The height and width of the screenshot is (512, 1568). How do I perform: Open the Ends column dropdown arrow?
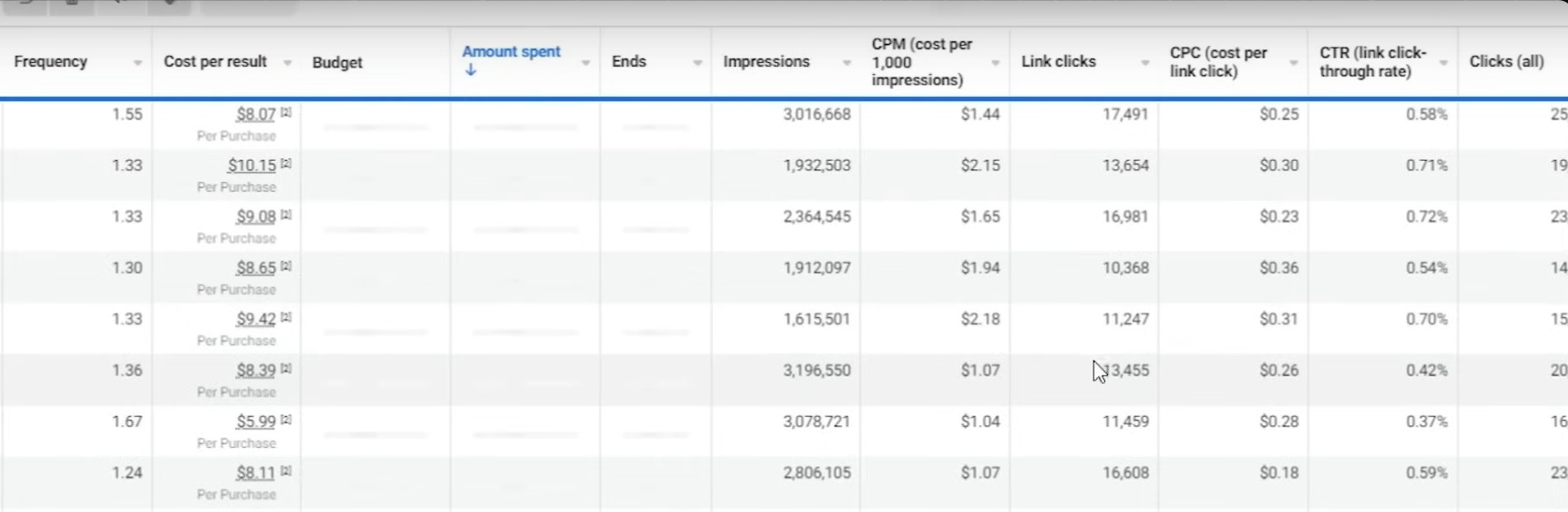tap(698, 63)
